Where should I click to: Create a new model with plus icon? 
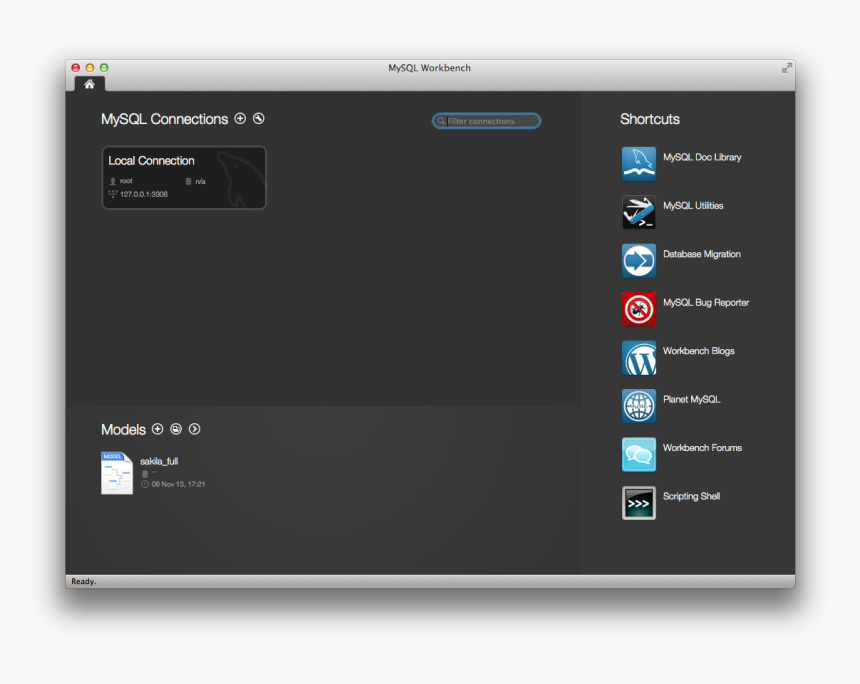coord(157,429)
